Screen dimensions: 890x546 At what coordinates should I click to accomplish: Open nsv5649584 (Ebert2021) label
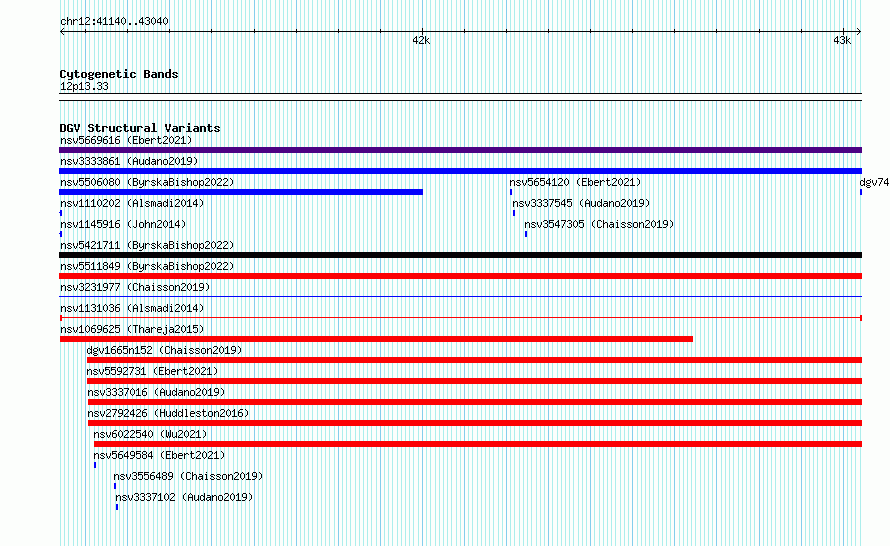pos(159,455)
